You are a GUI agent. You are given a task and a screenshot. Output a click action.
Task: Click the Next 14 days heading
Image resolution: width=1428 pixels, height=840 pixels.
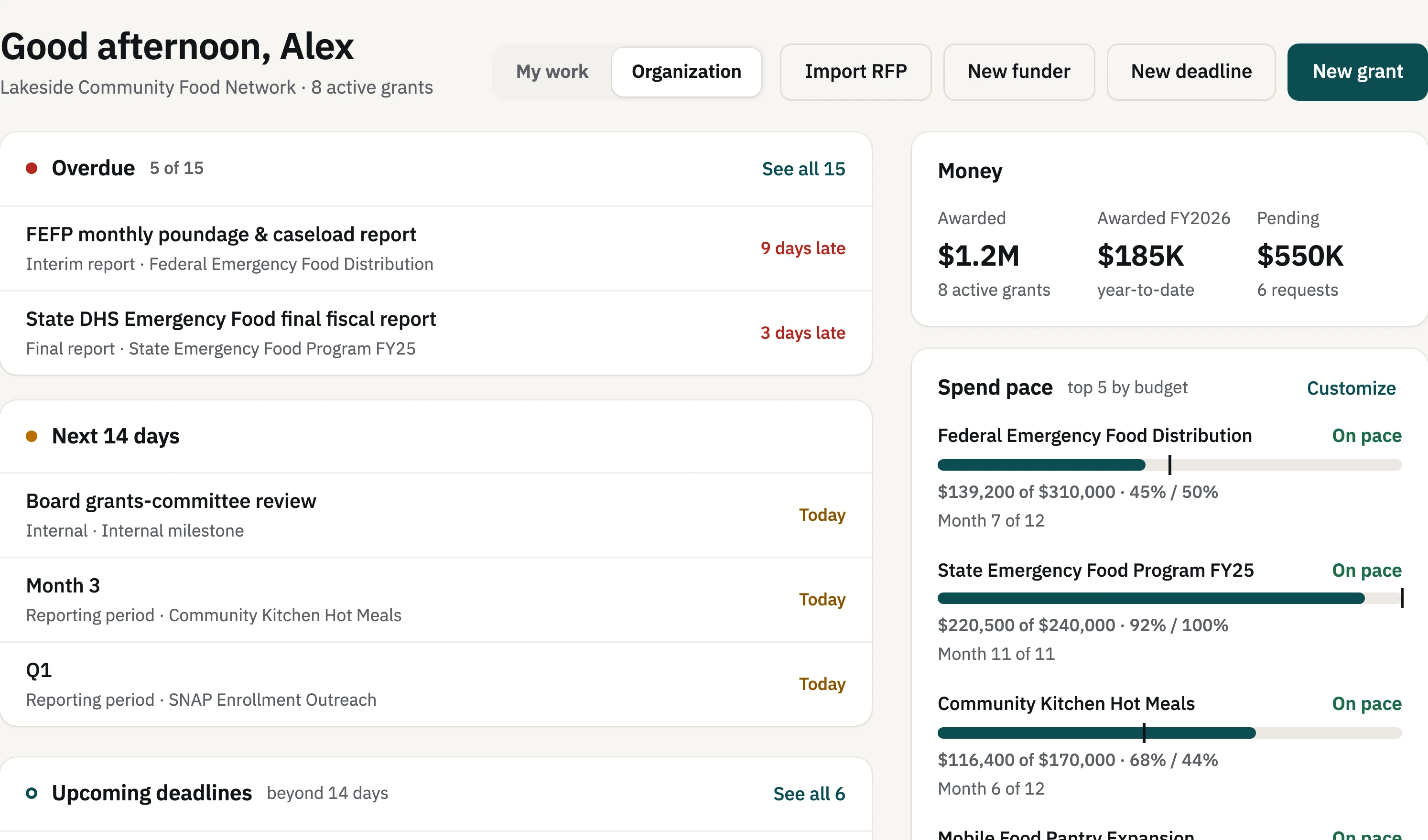tap(116, 436)
